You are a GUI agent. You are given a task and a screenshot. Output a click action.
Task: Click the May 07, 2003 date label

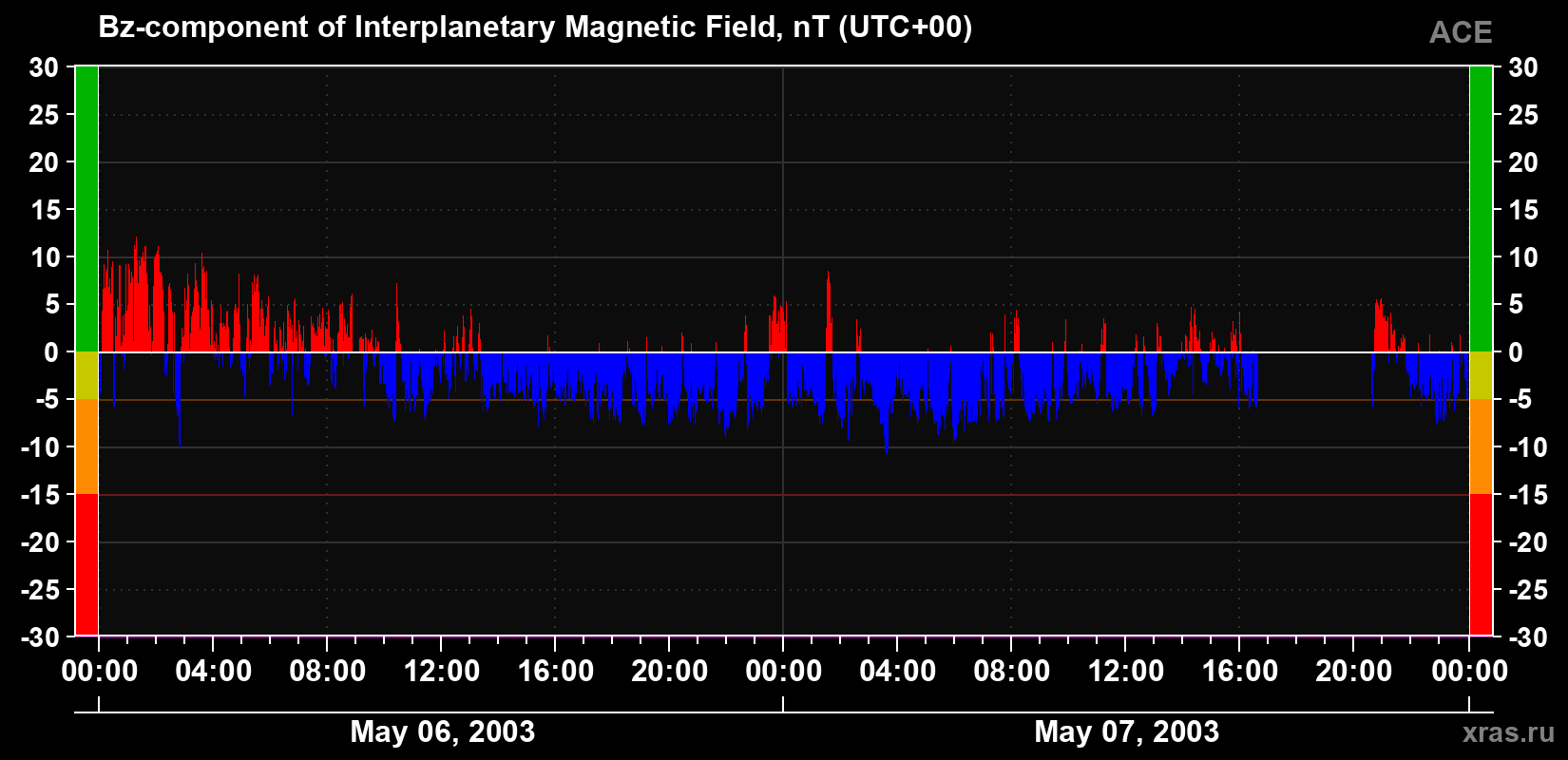click(x=1126, y=731)
